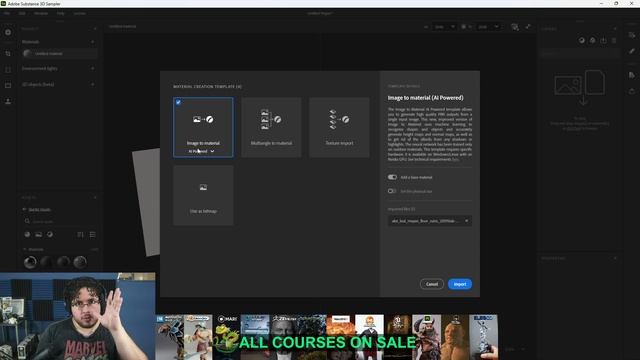Click the grid icon between viewport dropdowns
Image resolution: width=640 pixels, height=360 pixels.
pos(464,27)
